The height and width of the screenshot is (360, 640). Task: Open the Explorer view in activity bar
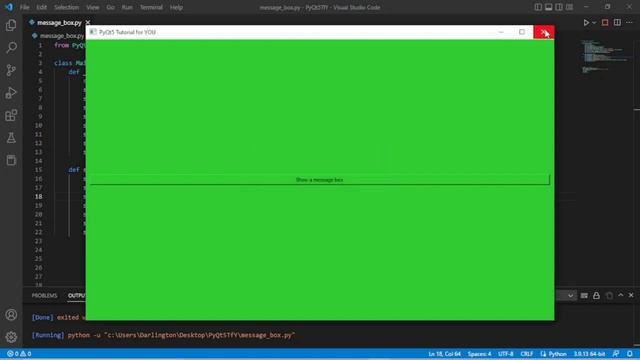point(11,25)
